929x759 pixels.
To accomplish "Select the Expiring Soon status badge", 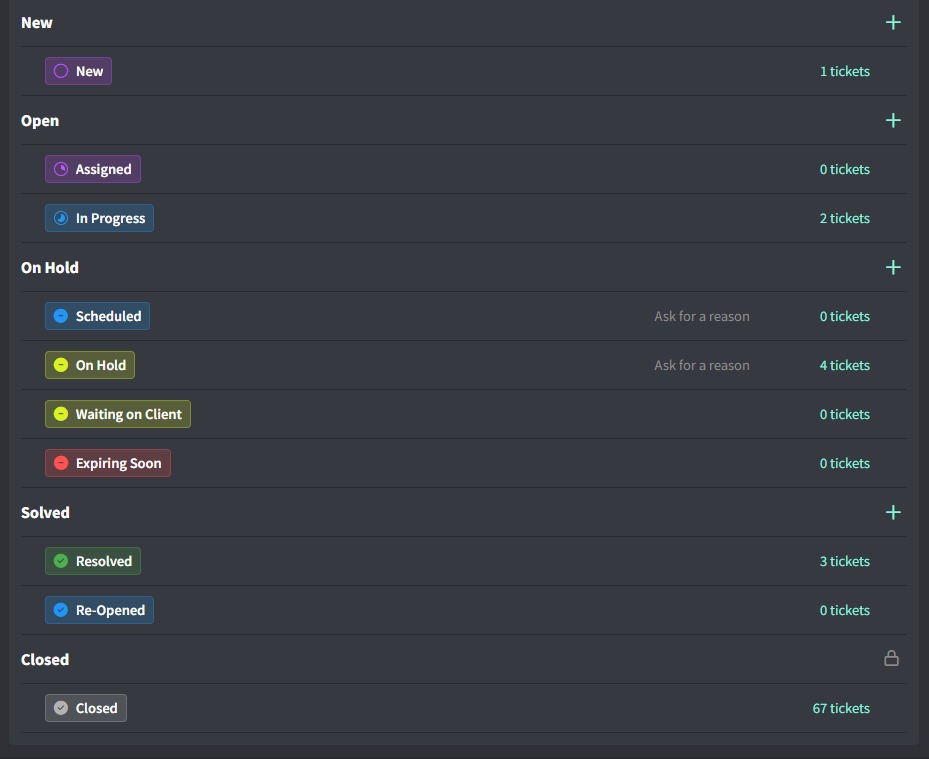I will click(x=108, y=463).
